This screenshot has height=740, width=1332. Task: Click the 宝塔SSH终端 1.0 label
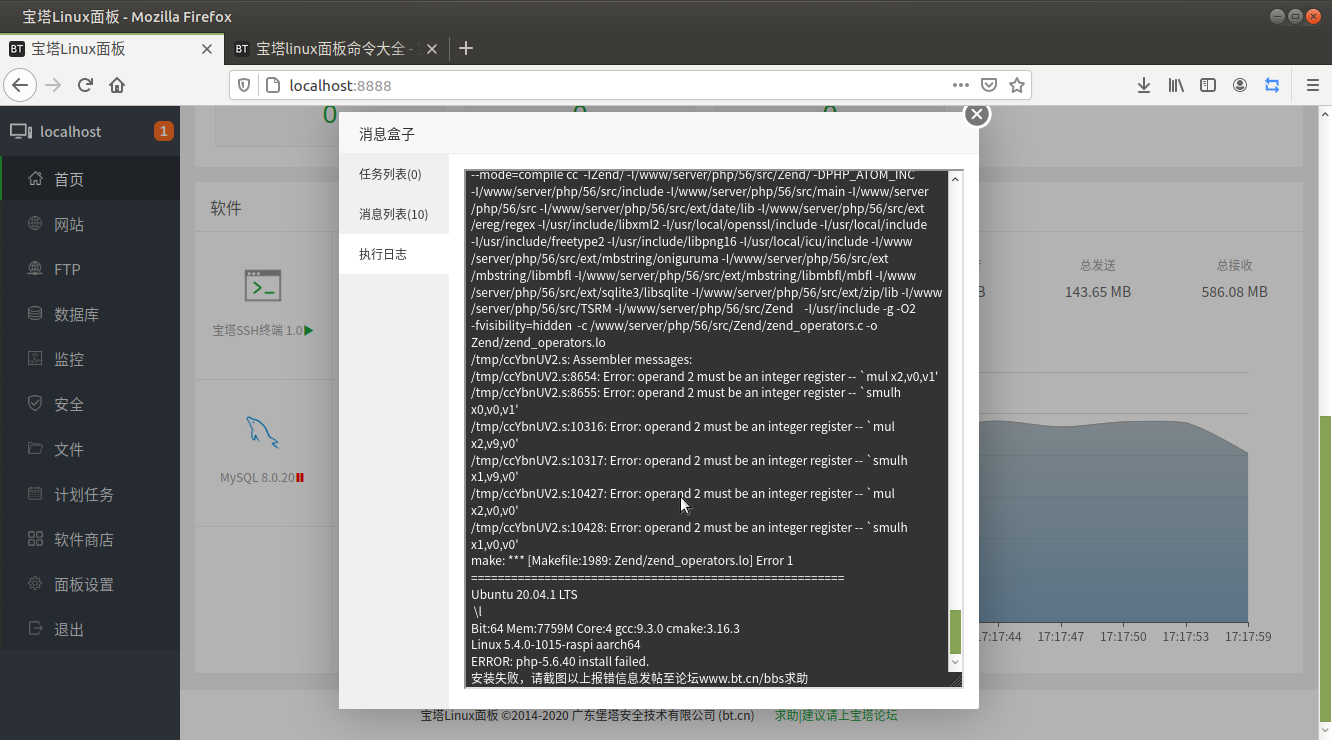257,330
